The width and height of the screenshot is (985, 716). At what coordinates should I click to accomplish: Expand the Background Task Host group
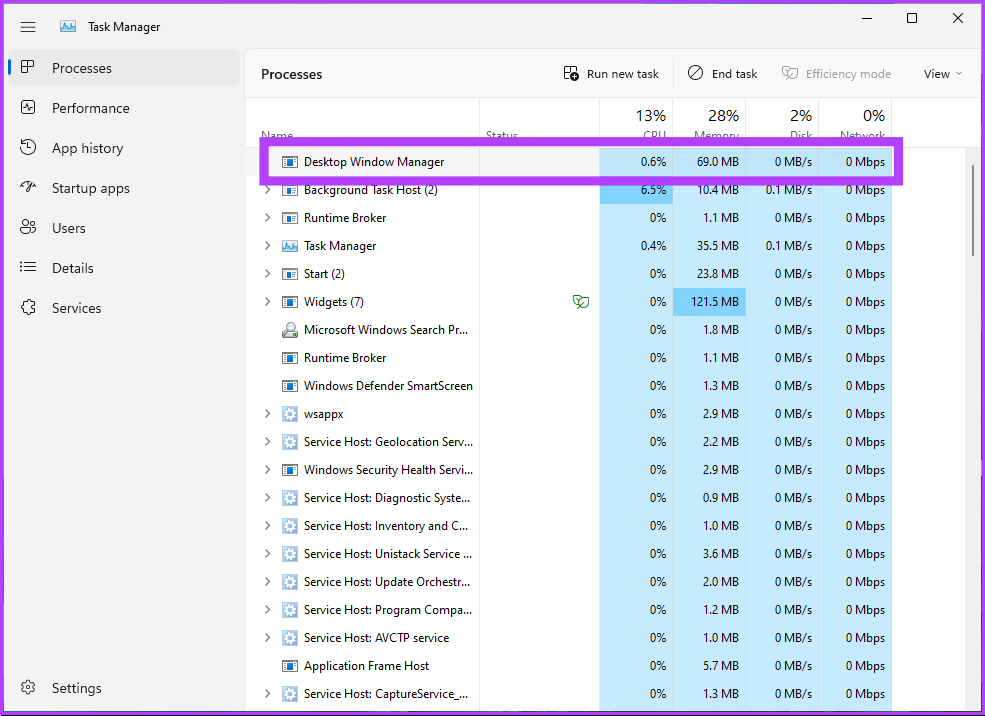[267, 189]
